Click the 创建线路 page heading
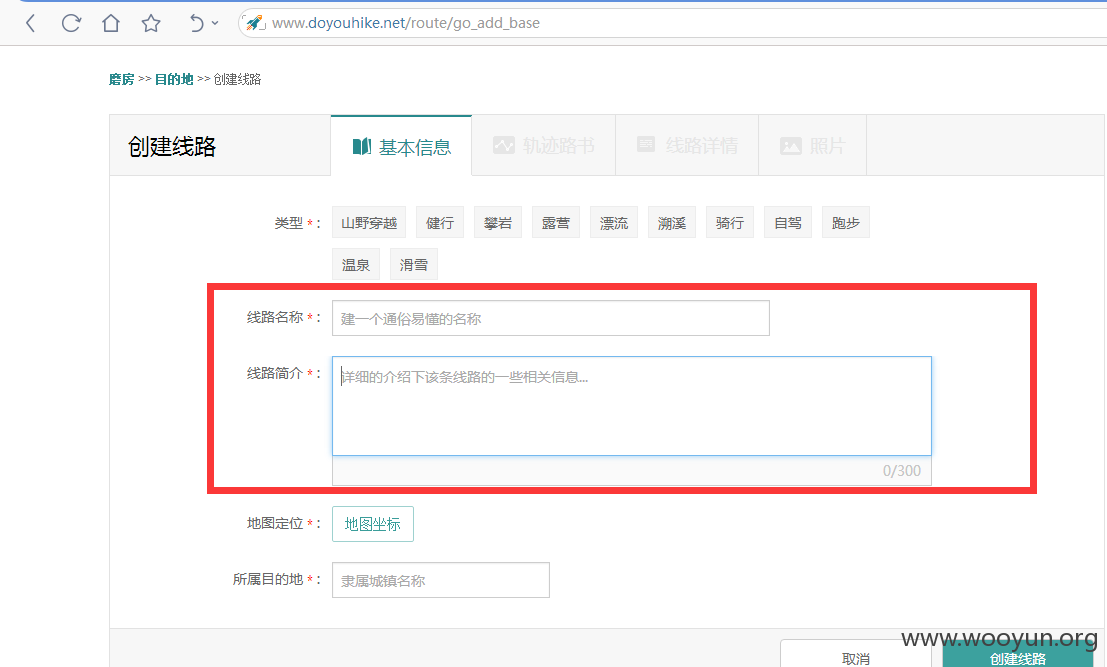The width and height of the screenshot is (1107, 667). (172, 146)
